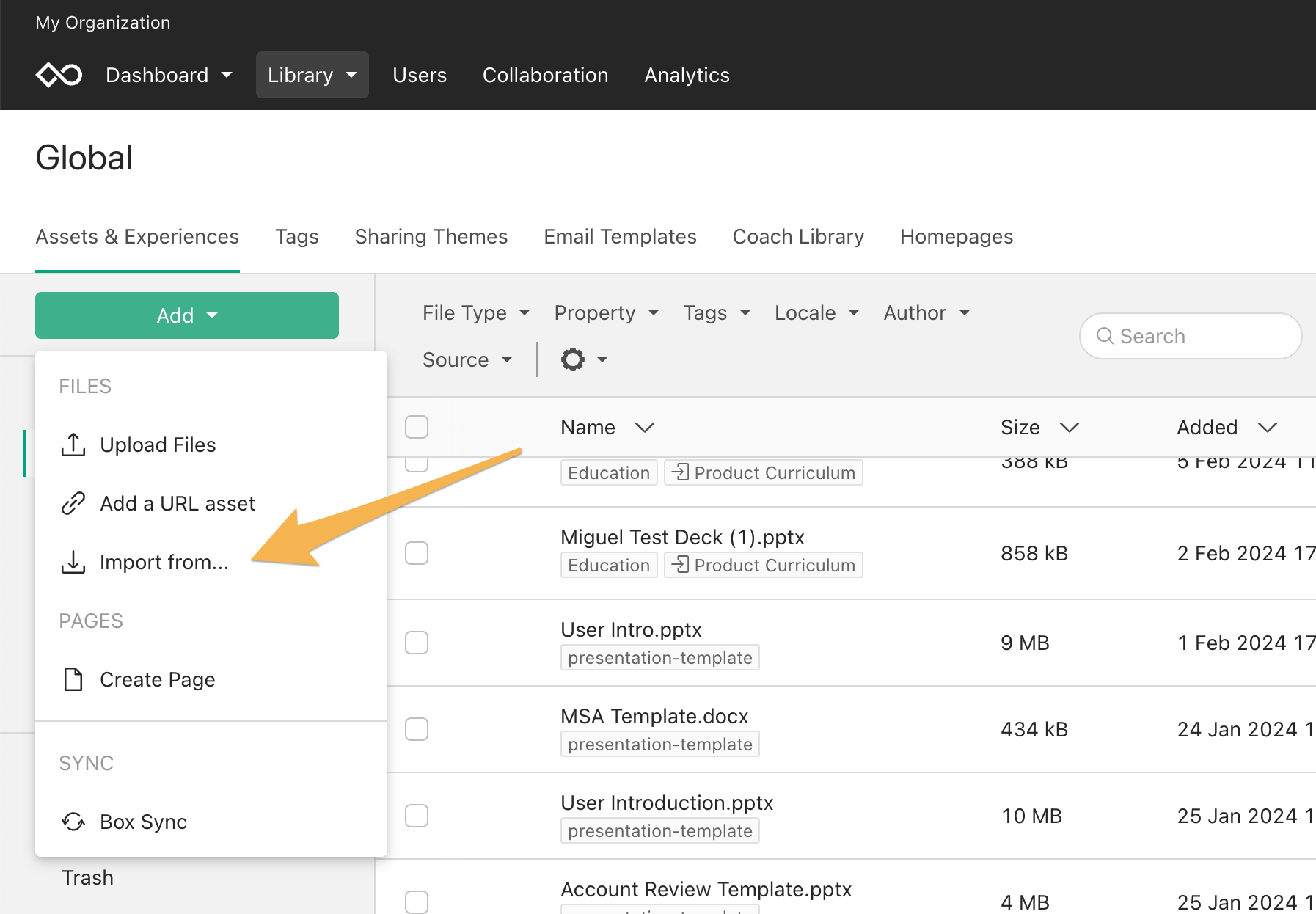This screenshot has width=1316, height=914.
Task: Sort by Added column
Action: (1227, 427)
